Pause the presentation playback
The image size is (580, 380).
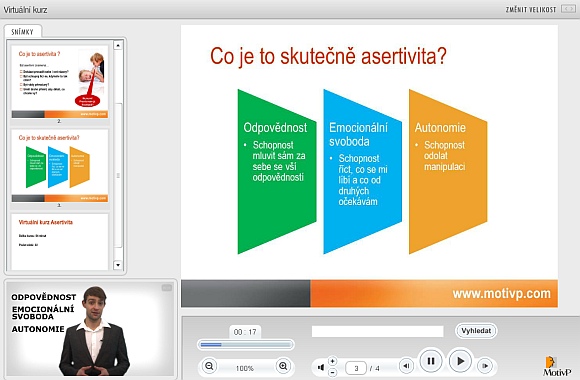click(x=431, y=361)
